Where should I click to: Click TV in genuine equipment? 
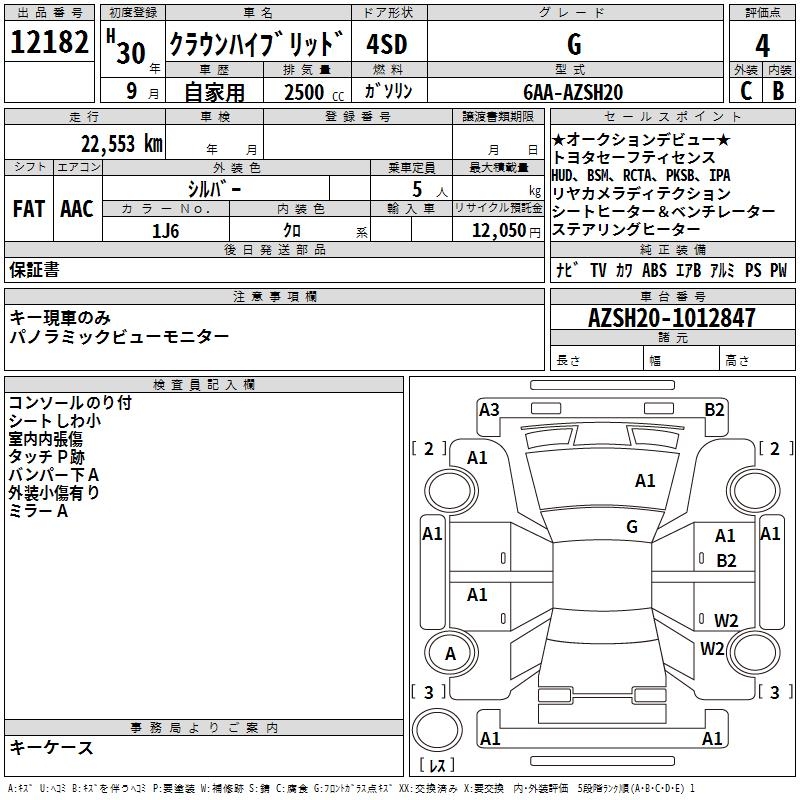598,270
